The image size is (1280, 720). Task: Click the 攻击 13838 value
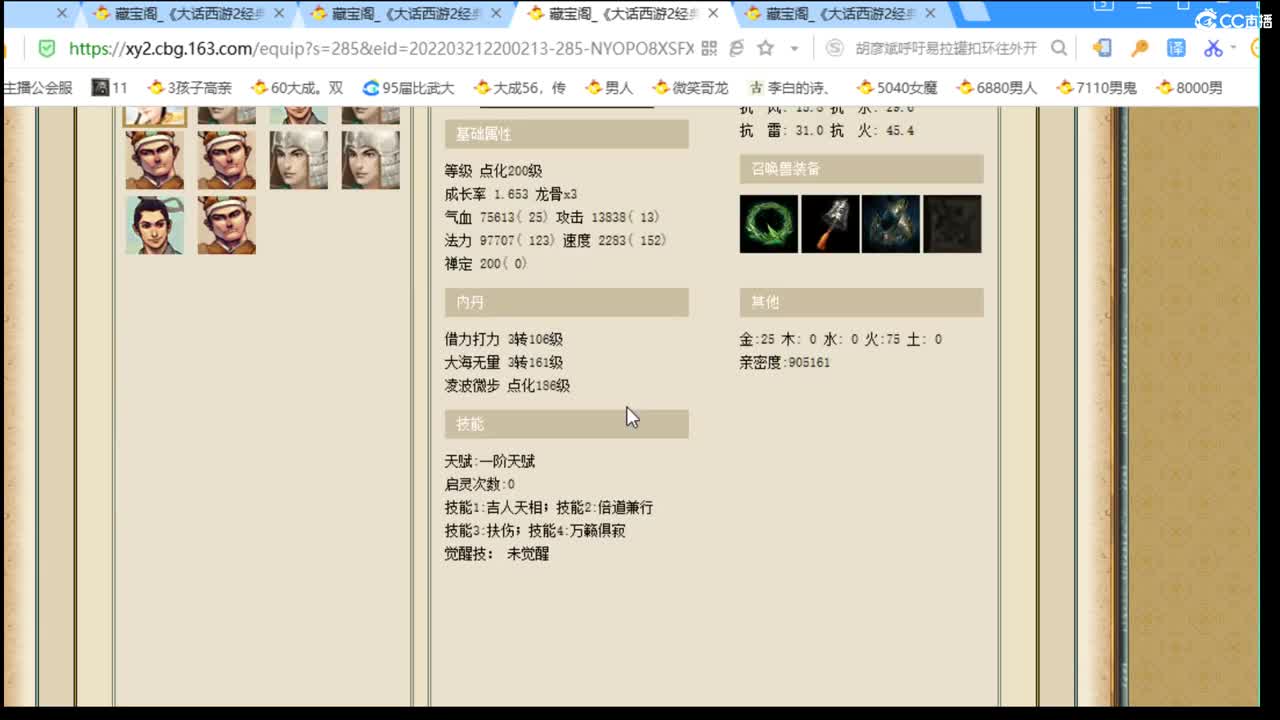608,217
